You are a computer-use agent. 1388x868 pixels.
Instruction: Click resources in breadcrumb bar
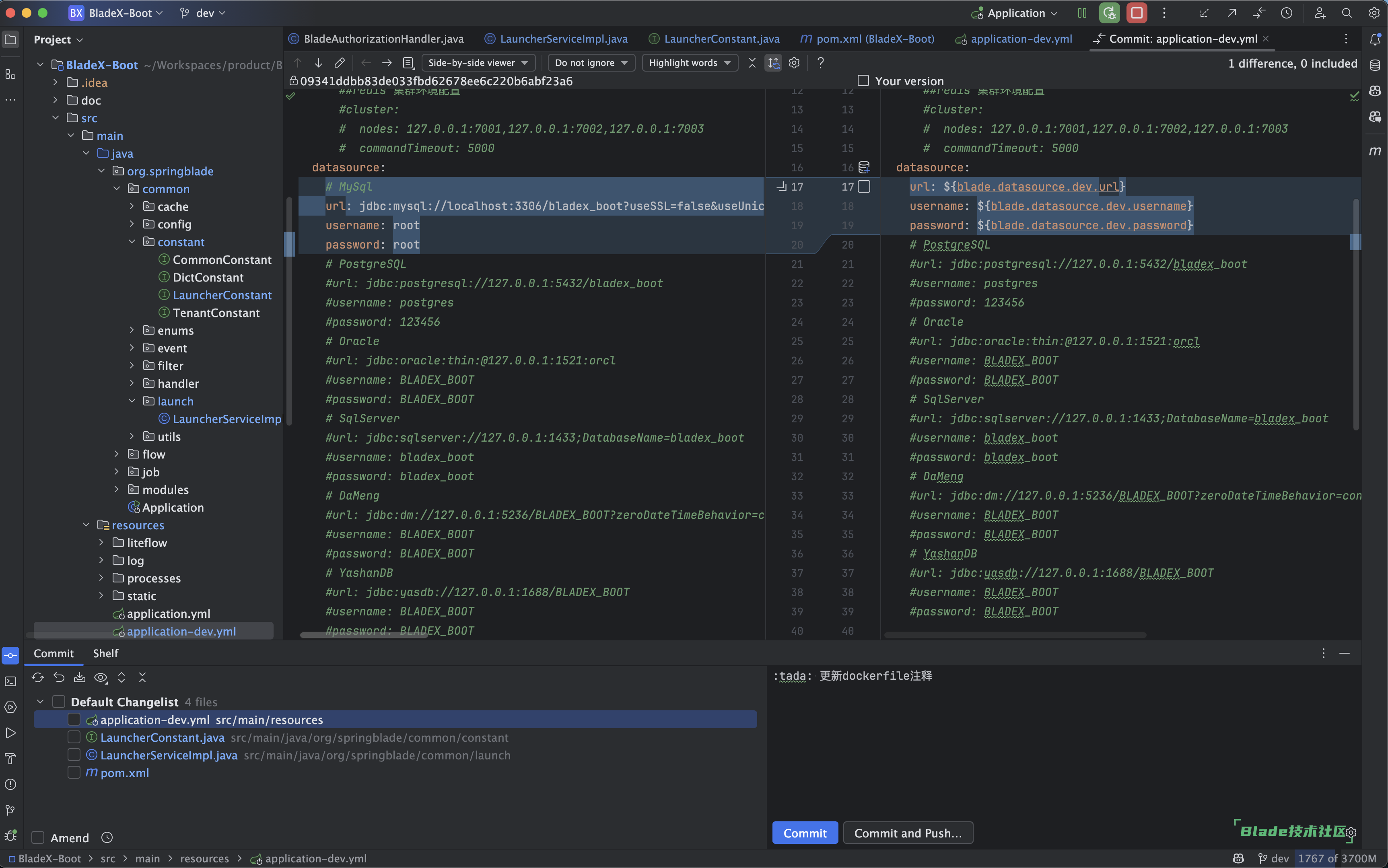pyautogui.click(x=204, y=858)
